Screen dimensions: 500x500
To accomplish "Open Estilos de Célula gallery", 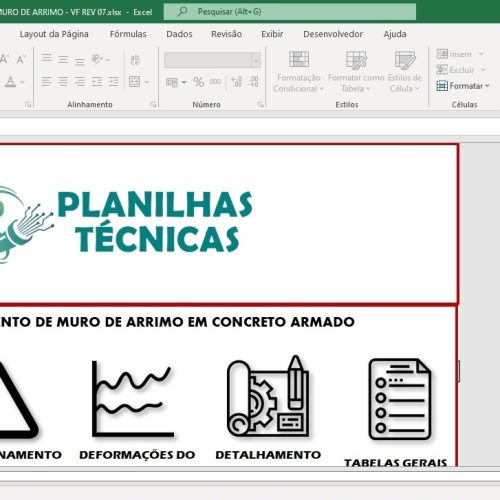I will click(x=405, y=60).
